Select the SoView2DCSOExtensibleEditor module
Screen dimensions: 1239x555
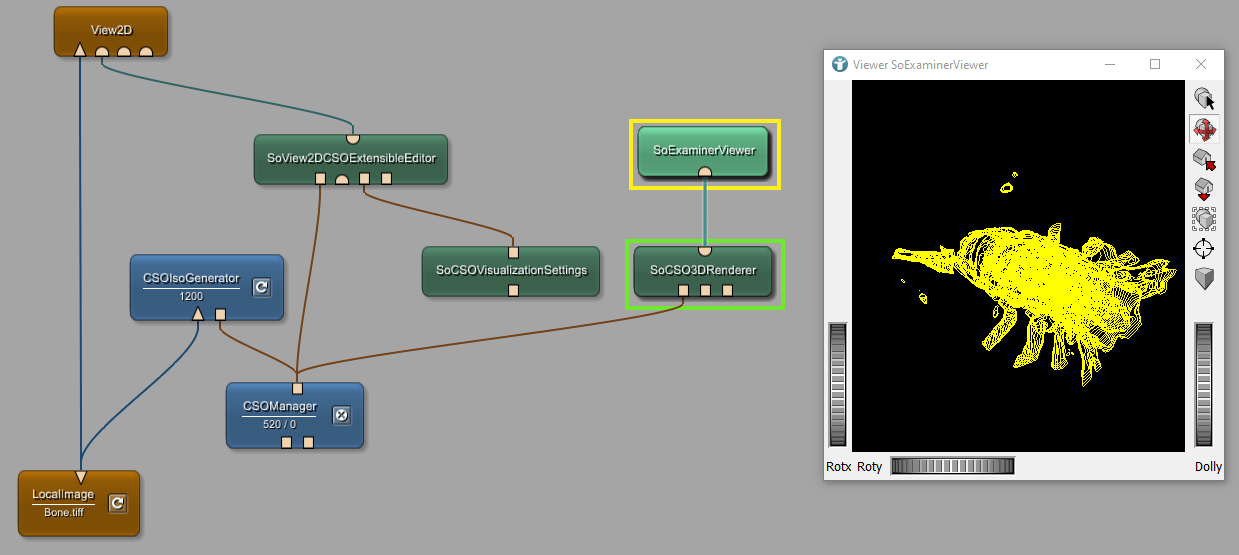point(350,157)
